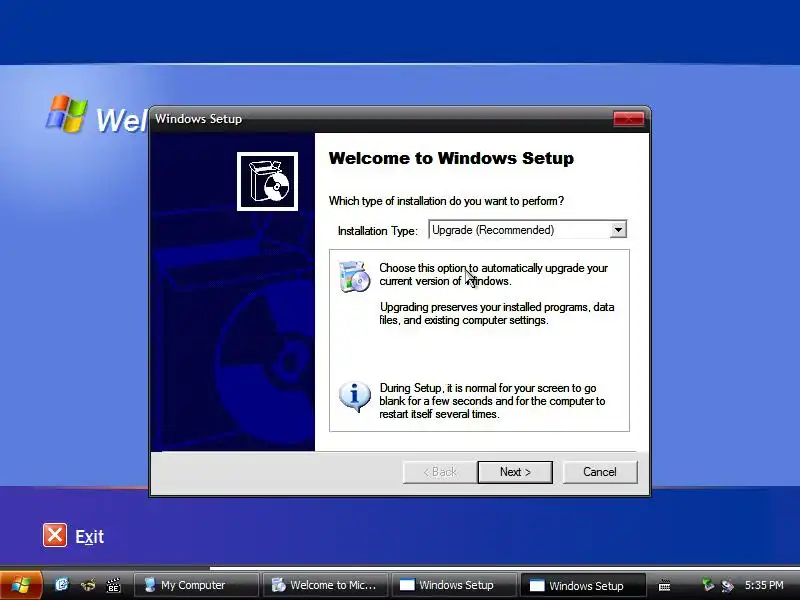This screenshot has width=800, height=600.
Task: Switch to first Windows Setup taskbar button
Action: click(454, 585)
